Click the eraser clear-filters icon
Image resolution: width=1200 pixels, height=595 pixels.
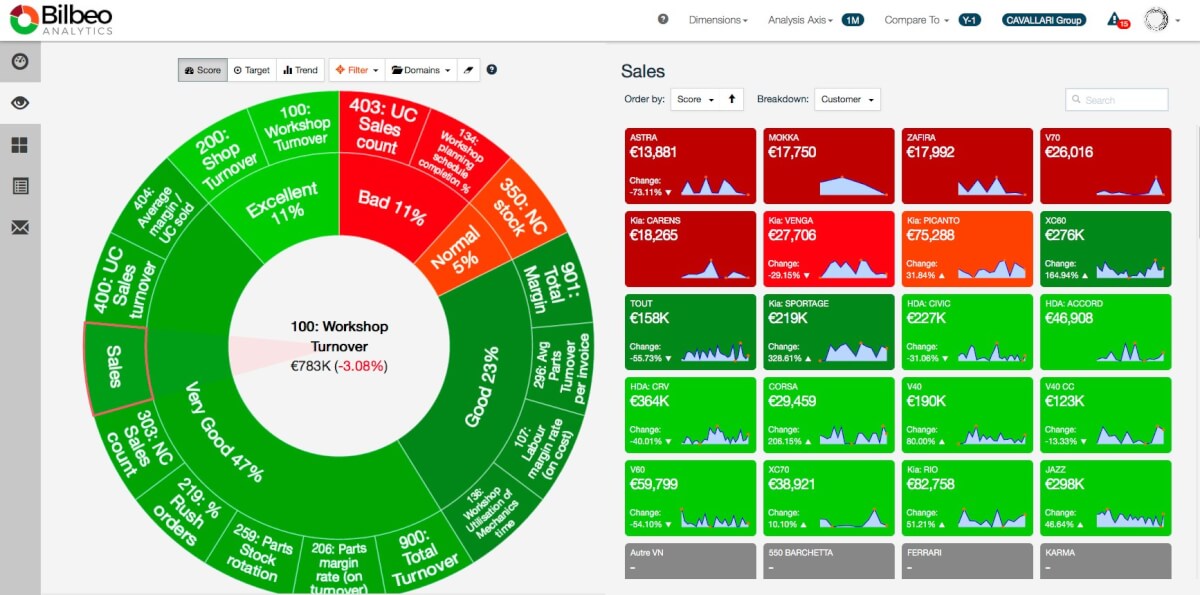pyautogui.click(x=467, y=70)
